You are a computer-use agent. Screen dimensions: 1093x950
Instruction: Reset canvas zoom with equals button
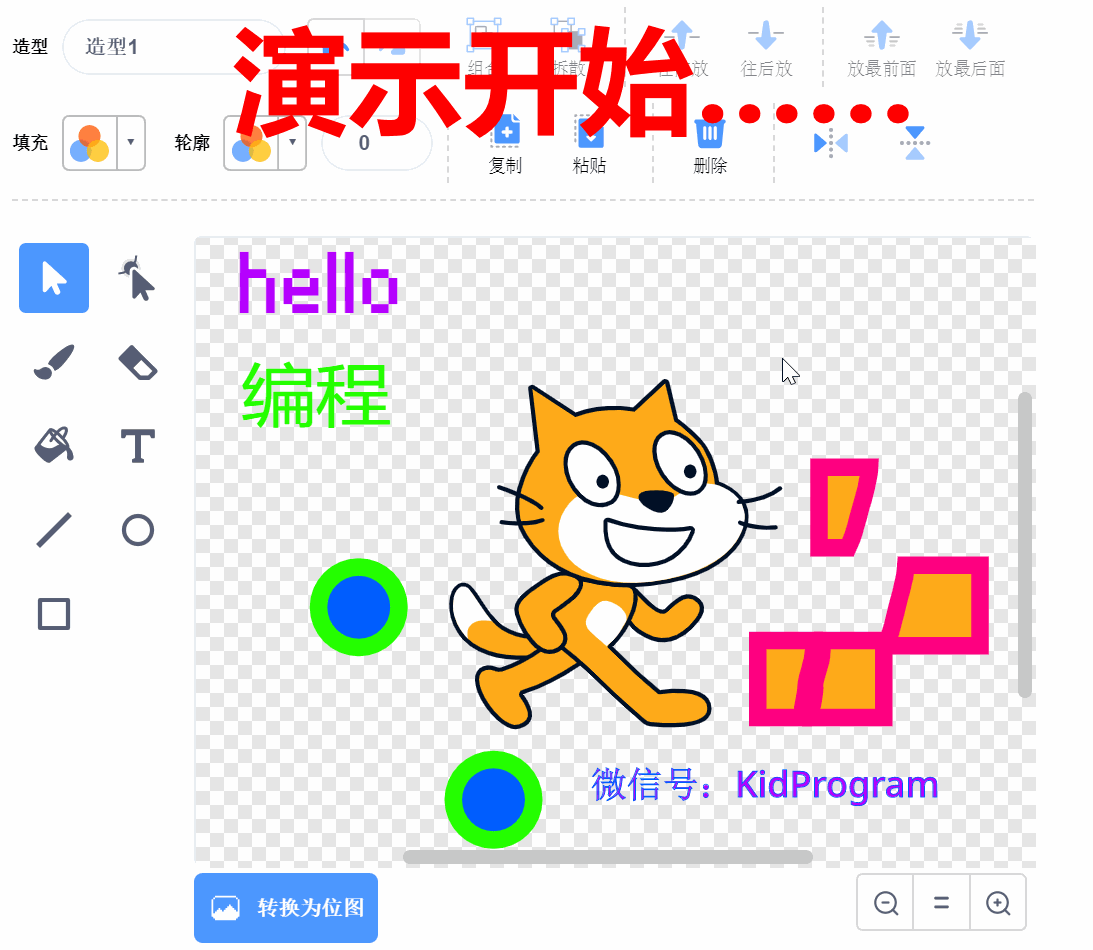[941, 903]
